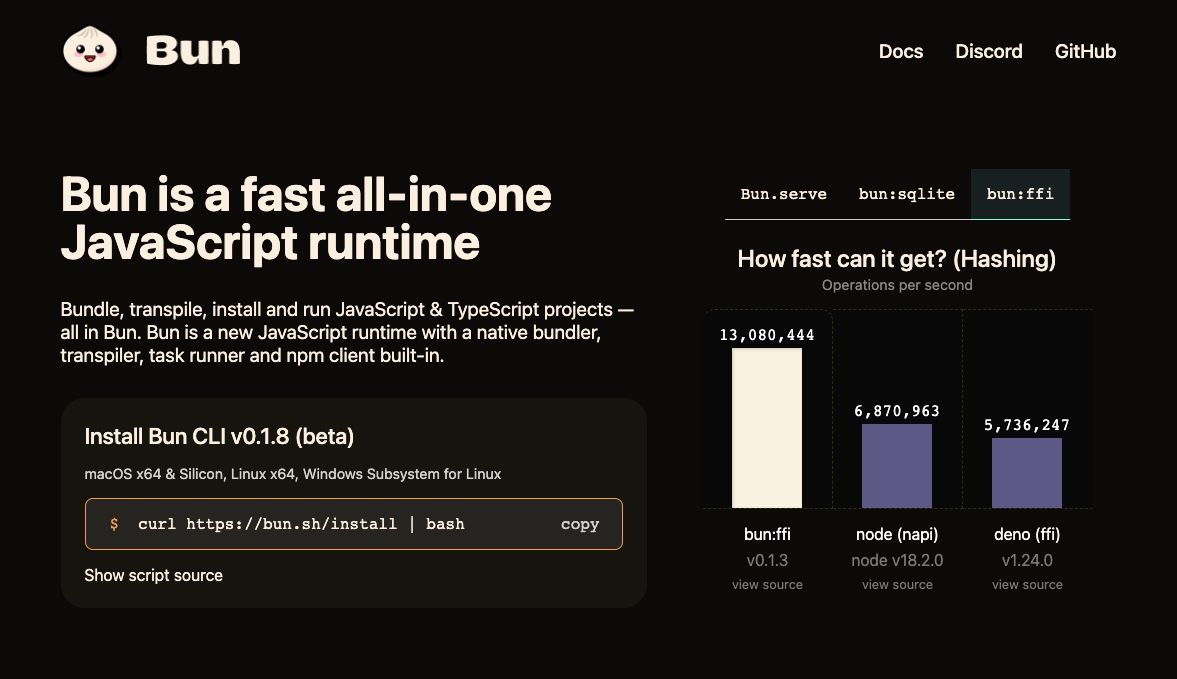View source for deno (ffi) benchmark
Screen dimensions: 1177x679
[1027, 584]
